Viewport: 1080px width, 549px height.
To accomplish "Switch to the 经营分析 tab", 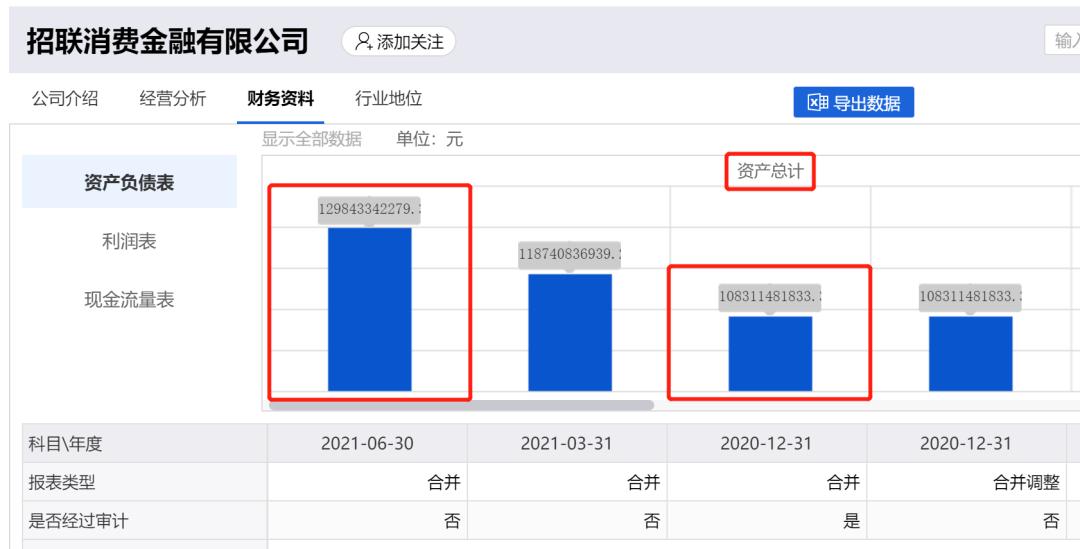I will pyautogui.click(x=172, y=99).
